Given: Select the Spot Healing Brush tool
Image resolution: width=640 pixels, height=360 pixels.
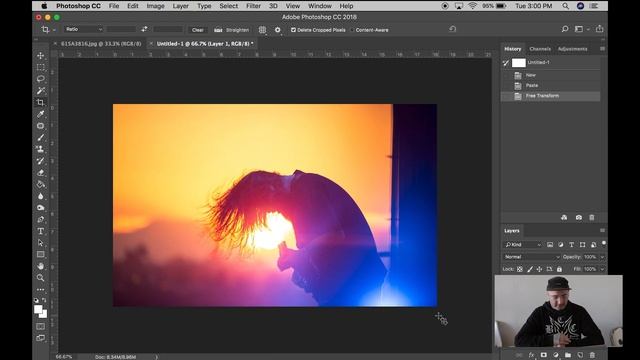Looking at the screenshot, I should coord(40,126).
